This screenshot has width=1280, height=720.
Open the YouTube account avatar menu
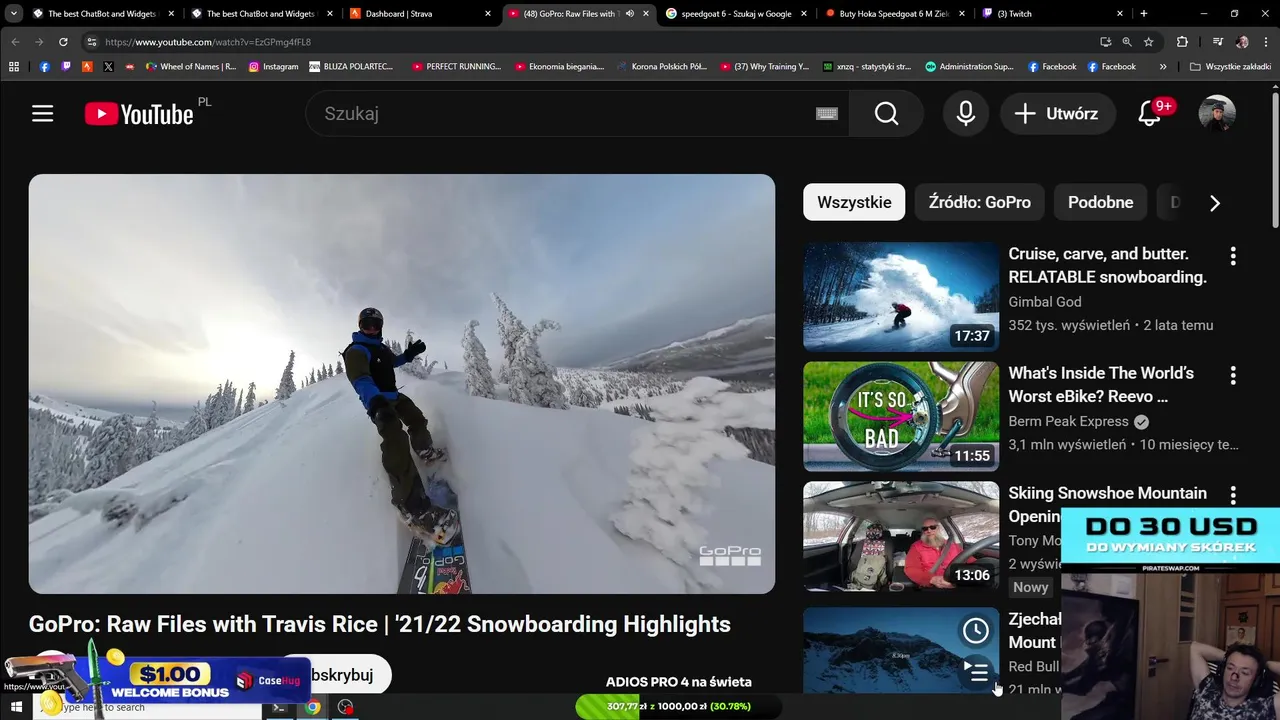pyautogui.click(x=1217, y=114)
